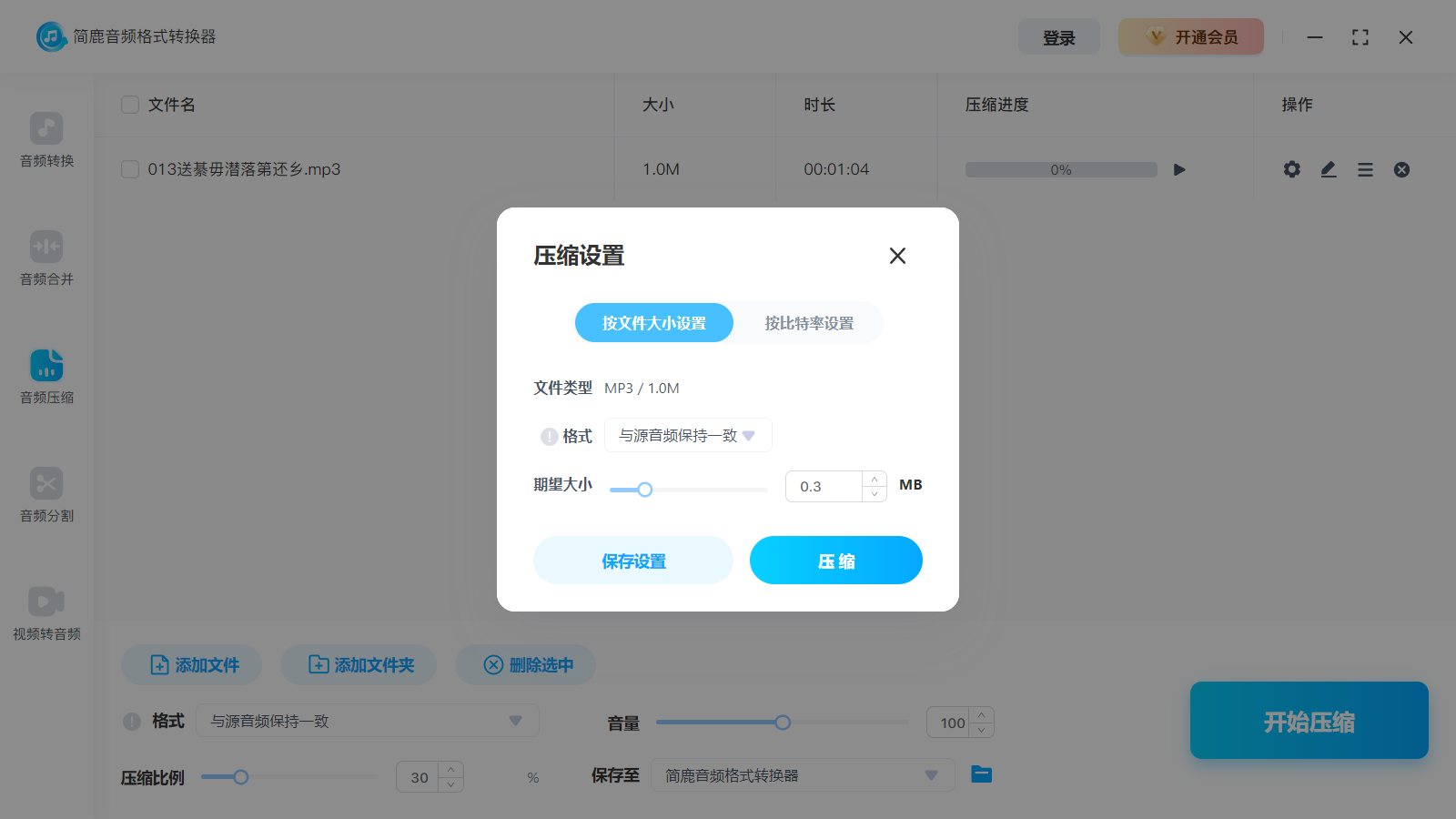Open the 音频合并 sidebar tool
This screenshot has height=819, width=1456.
point(46,258)
